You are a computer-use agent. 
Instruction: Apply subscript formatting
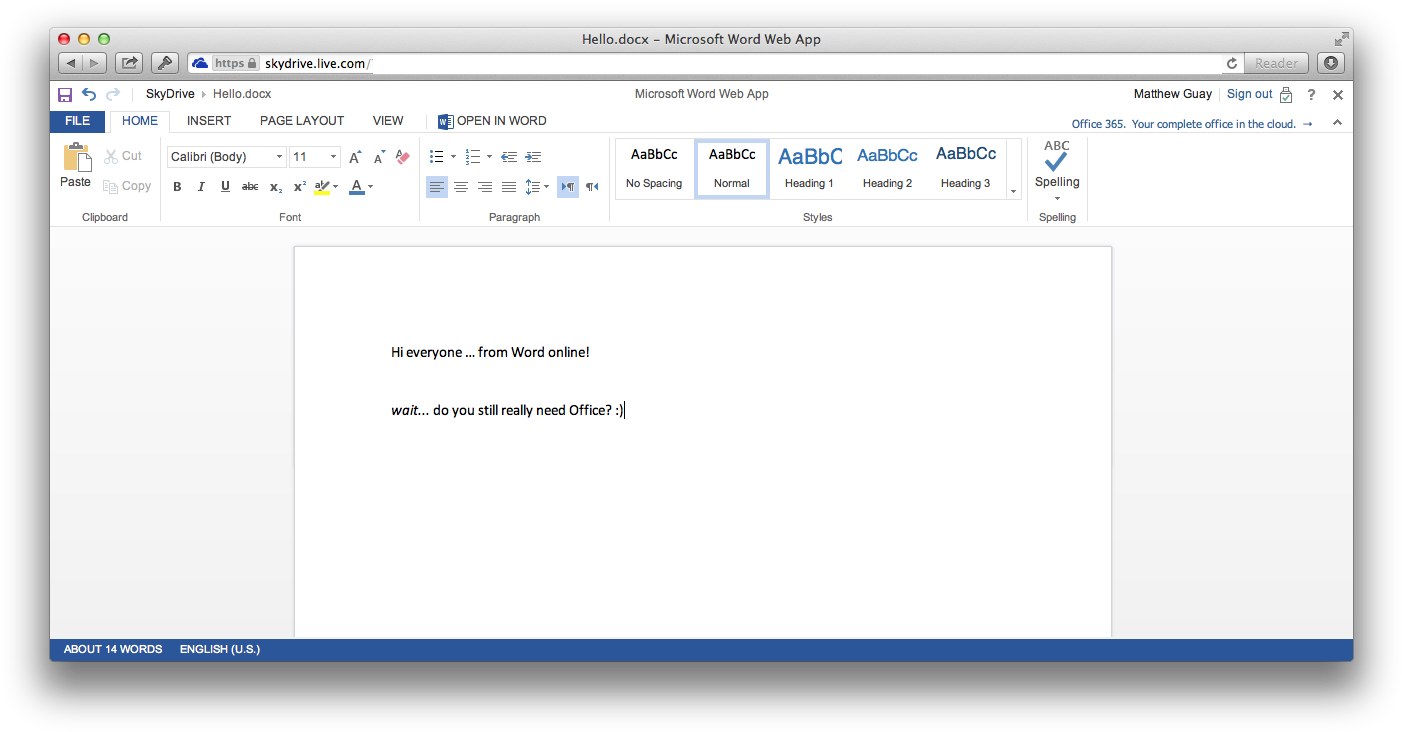(x=274, y=187)
